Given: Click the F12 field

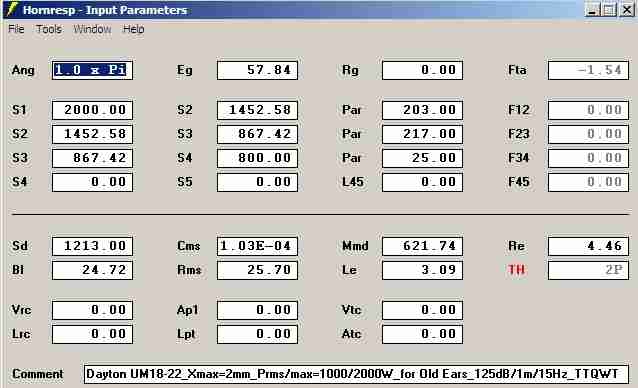Looking at the screenshot, I should tap(588, 110).
